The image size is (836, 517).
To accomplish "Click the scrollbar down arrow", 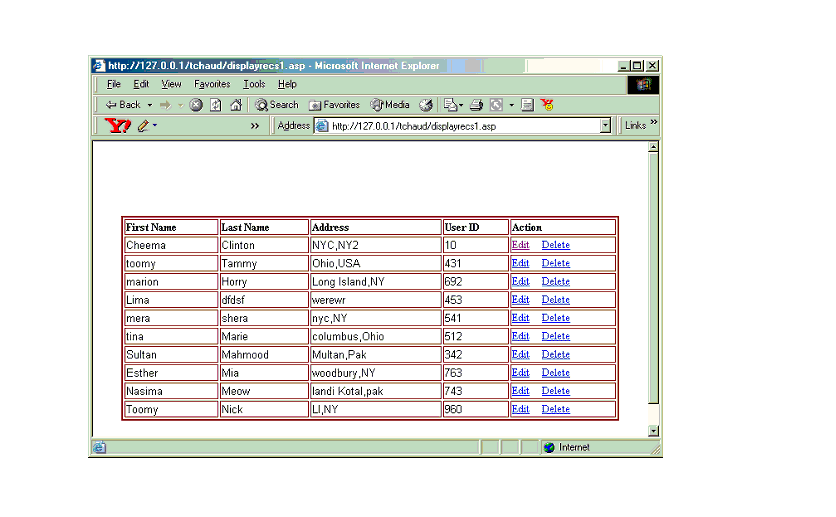I will [654, 431].
